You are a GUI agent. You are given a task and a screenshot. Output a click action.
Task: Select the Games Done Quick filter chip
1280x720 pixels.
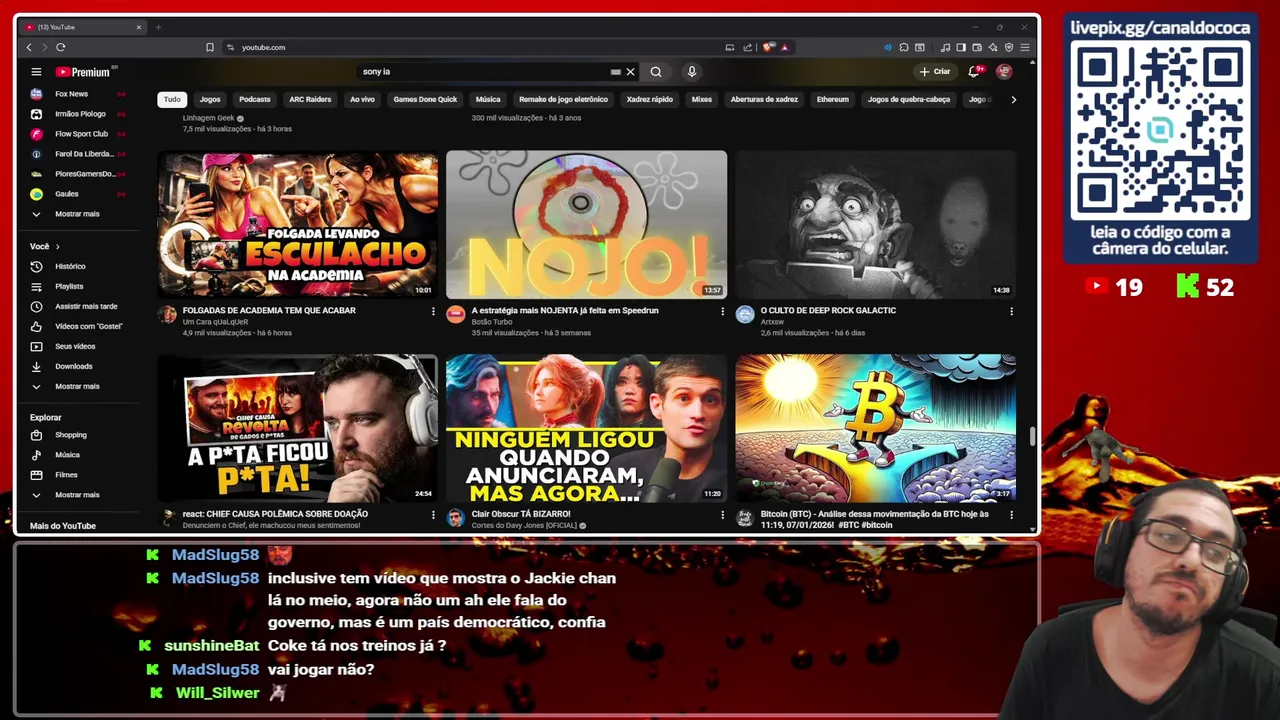(x=425, y=100)
